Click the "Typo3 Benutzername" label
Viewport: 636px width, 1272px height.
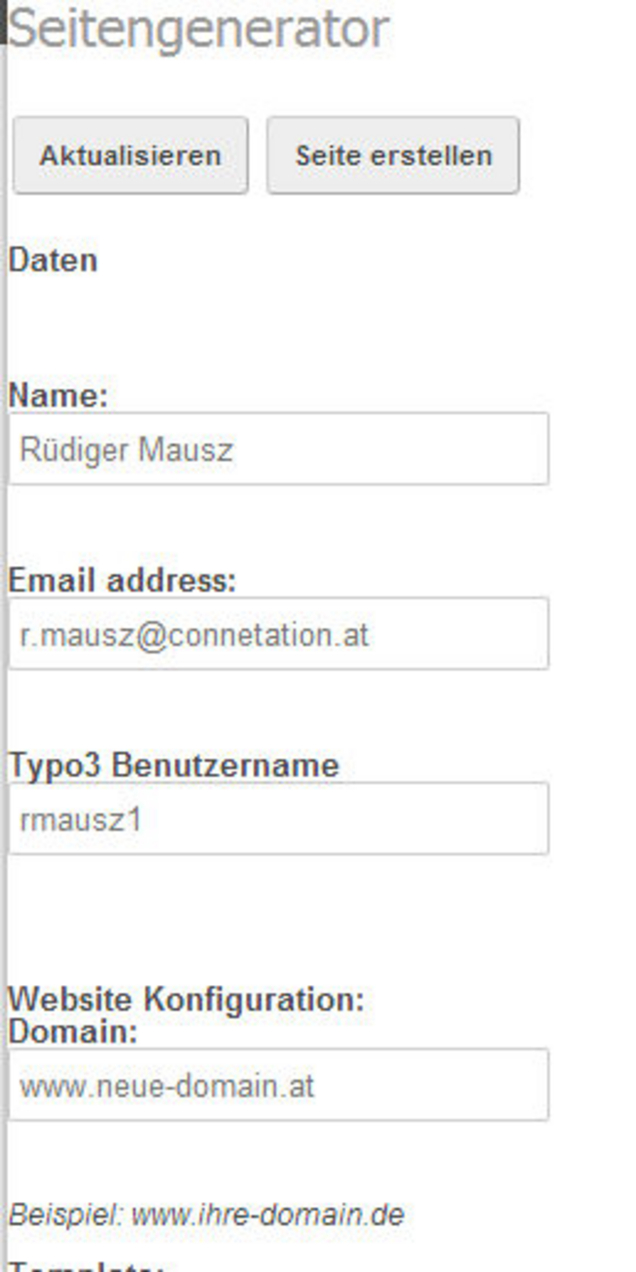tap(174, 765)
